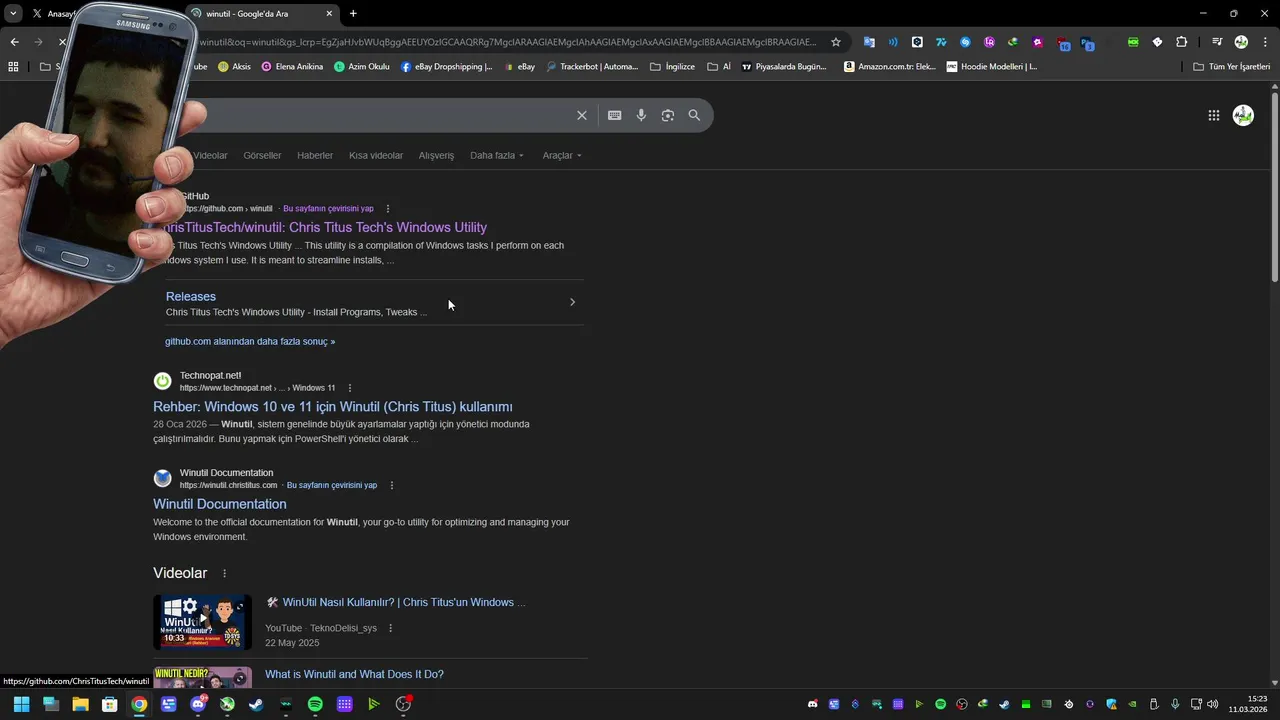Image resolution: width=1280 pixels, height=720 pixels.
Task: Open WinUtil Nasıl Kullanılır video link
Action: click(396, 602)
